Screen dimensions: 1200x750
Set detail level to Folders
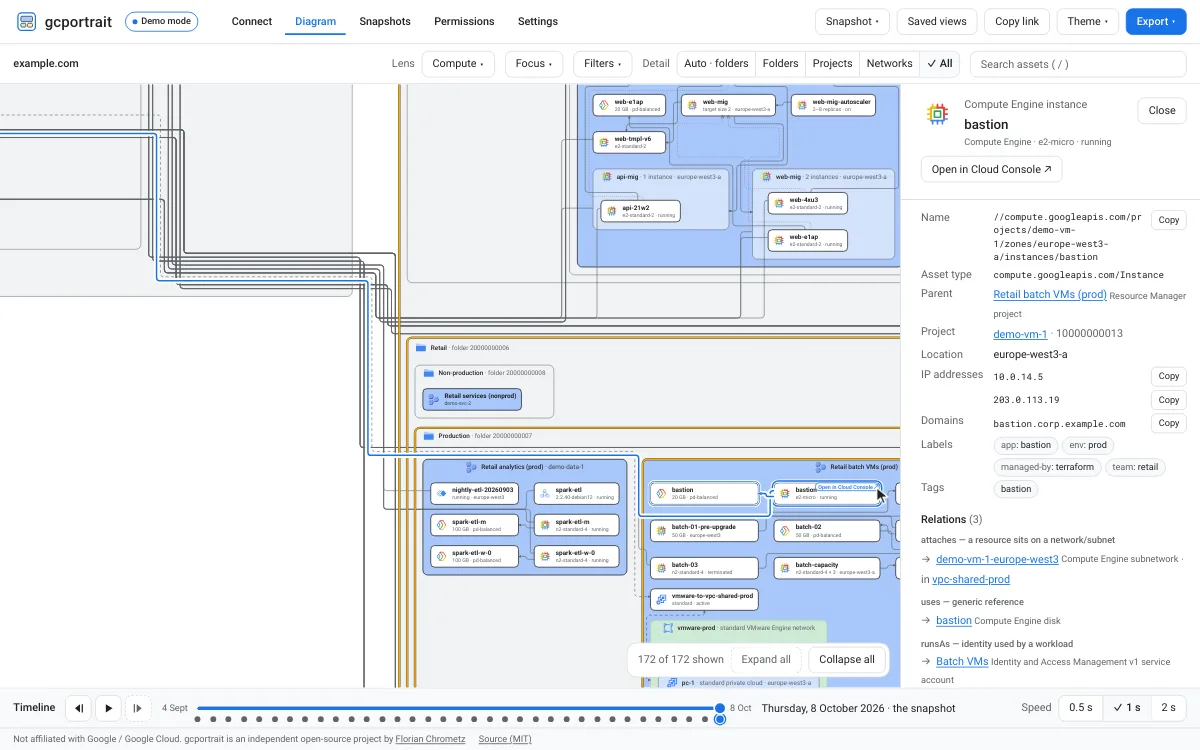coord(780,63)
